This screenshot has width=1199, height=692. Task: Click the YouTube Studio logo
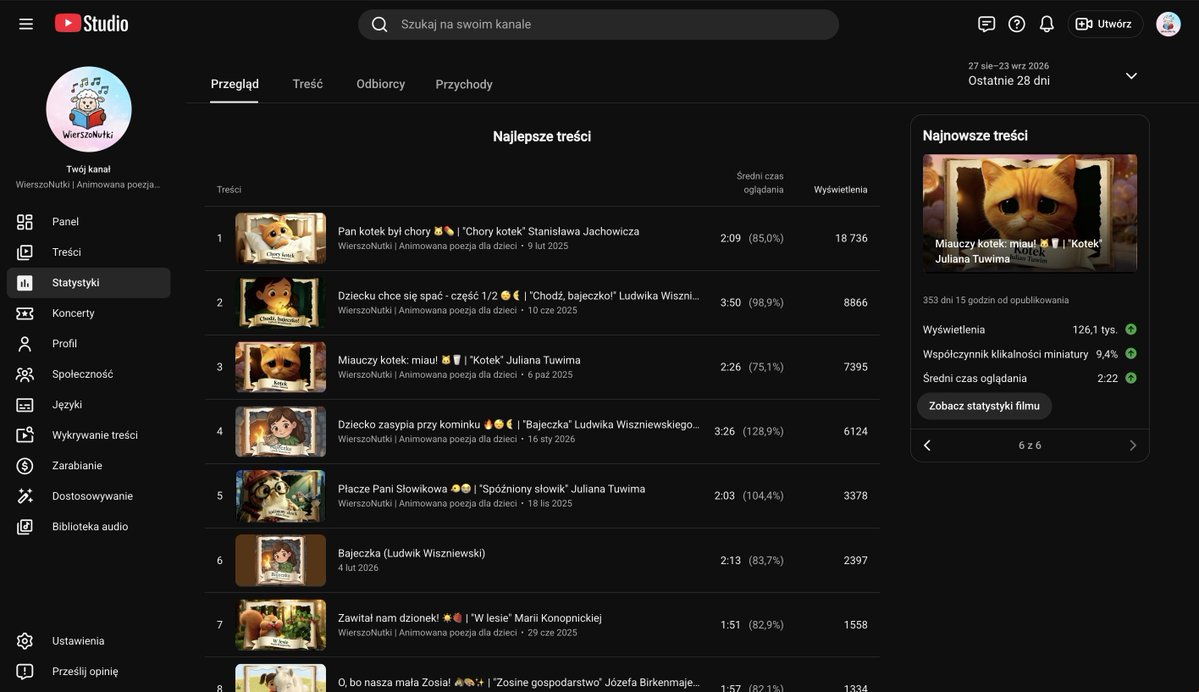[x=92, y=24]
